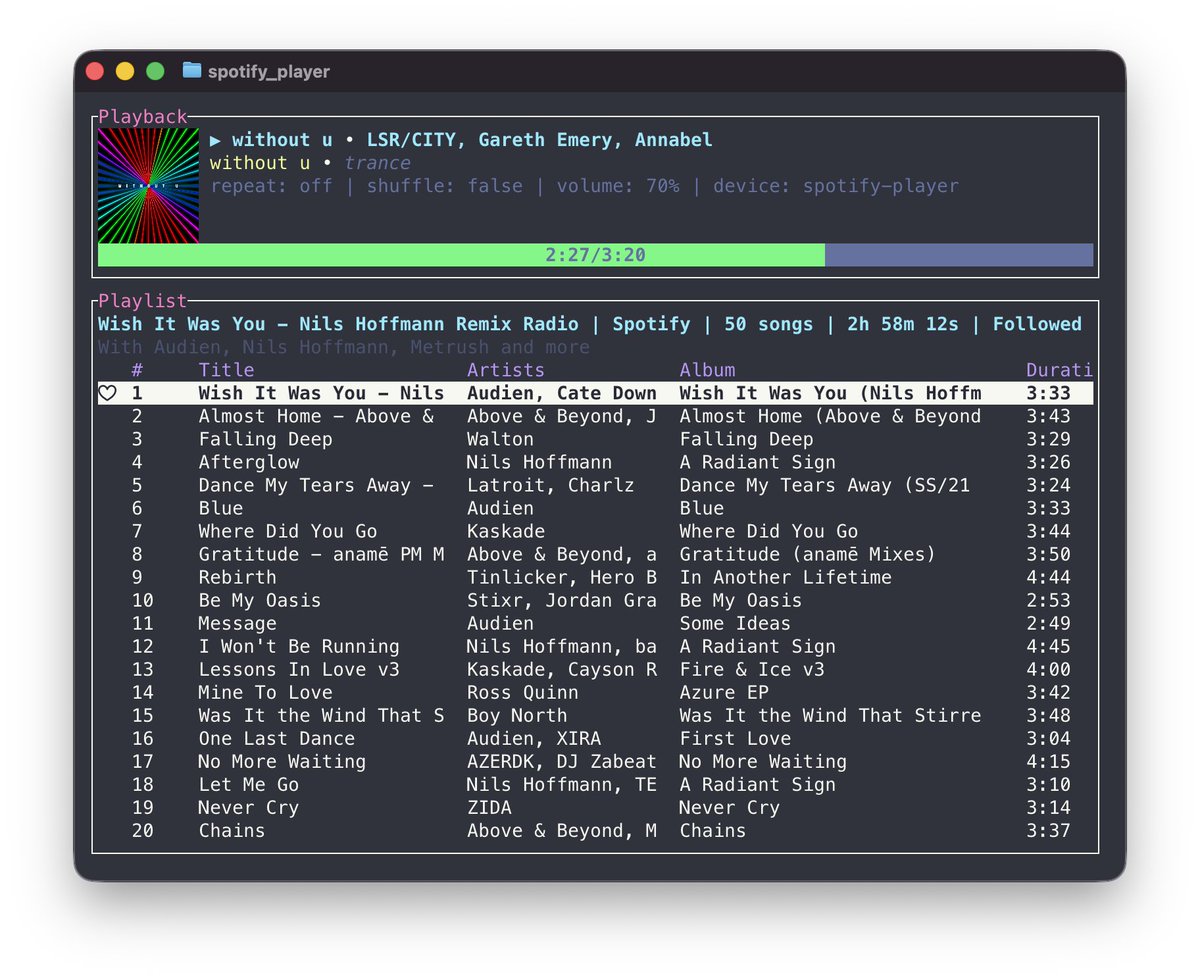Click album Fire & Ice v3

point(752,670)
